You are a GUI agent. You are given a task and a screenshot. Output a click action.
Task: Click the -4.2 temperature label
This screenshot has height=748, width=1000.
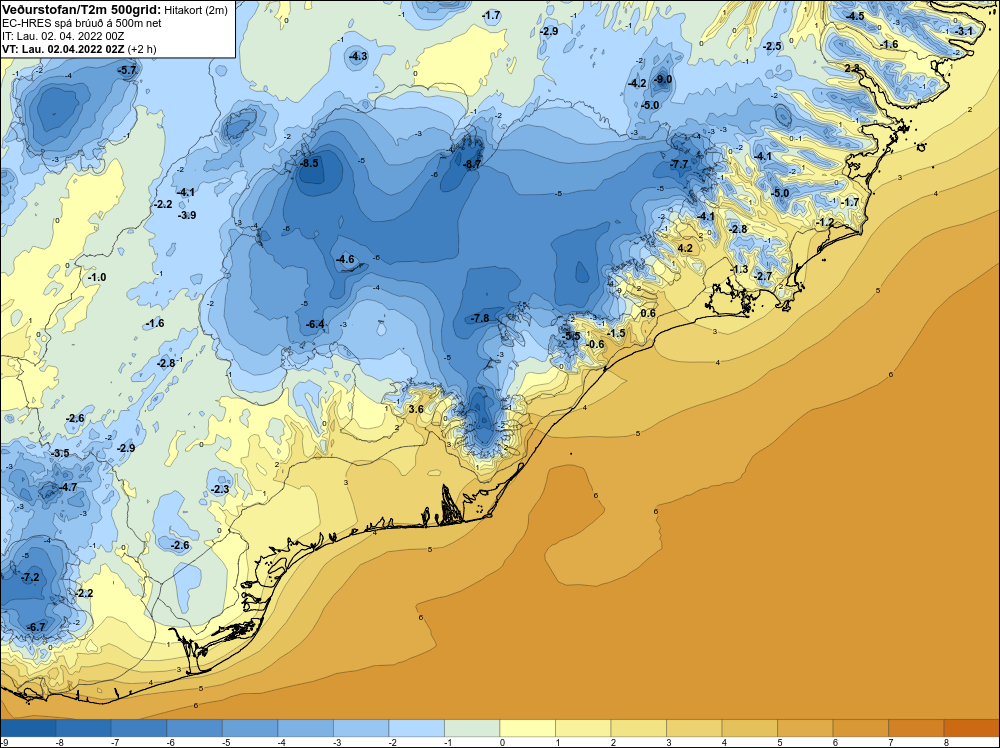pyautogui.click(x=637, y=83)
